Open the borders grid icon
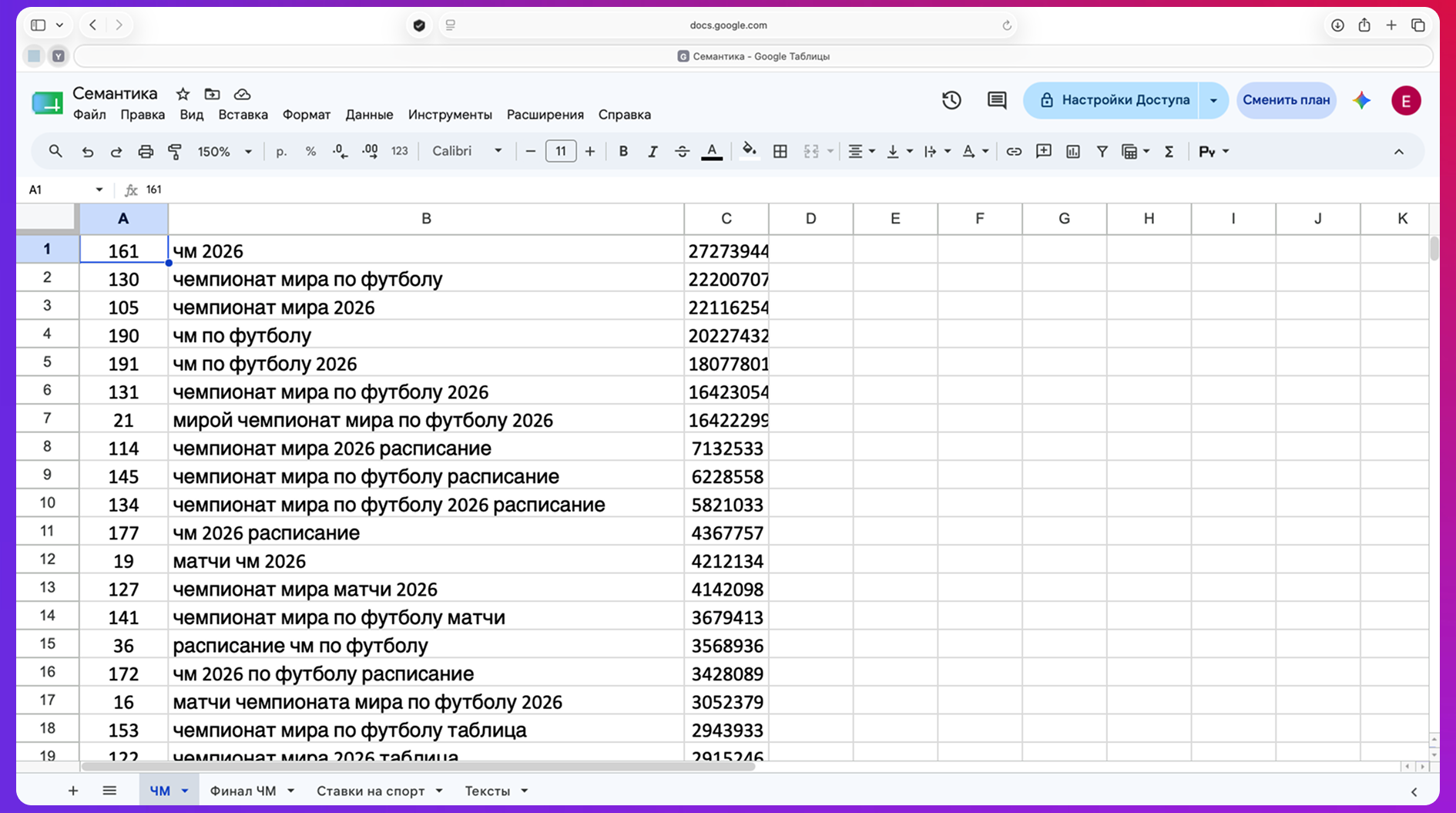 coord(780,152)
